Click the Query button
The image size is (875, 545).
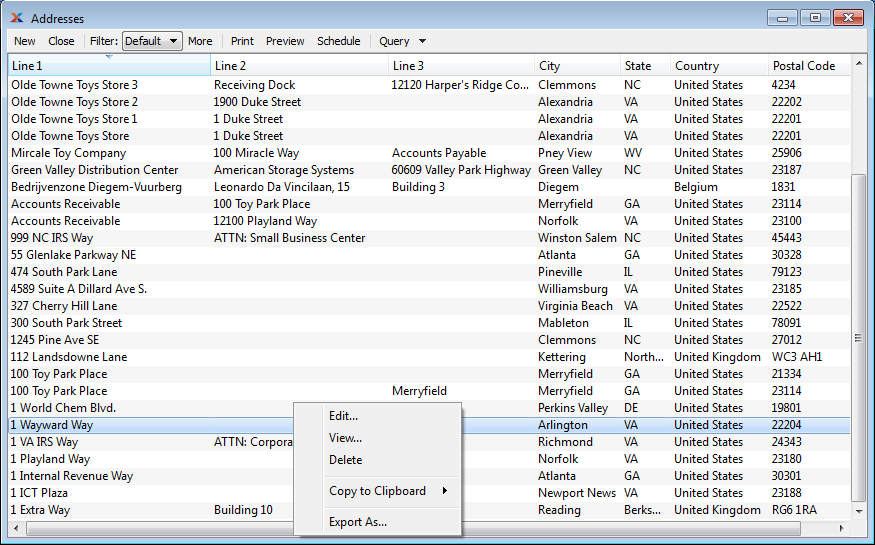[394, 41]
